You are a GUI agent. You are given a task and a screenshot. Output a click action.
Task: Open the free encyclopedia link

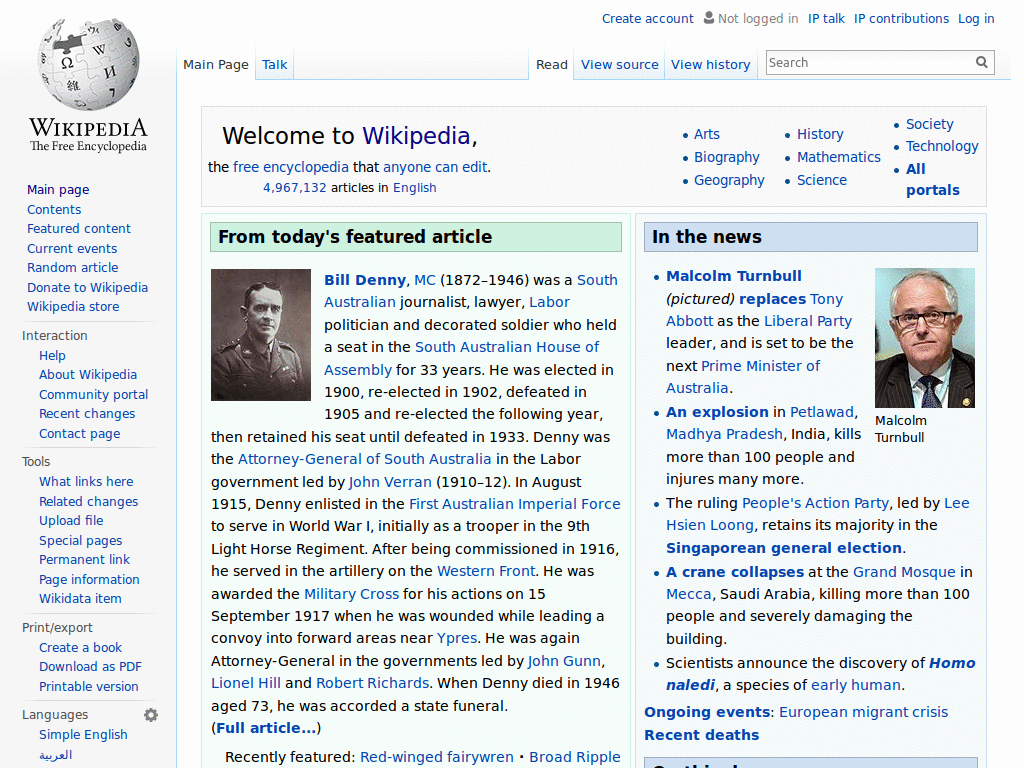(291, 167)
